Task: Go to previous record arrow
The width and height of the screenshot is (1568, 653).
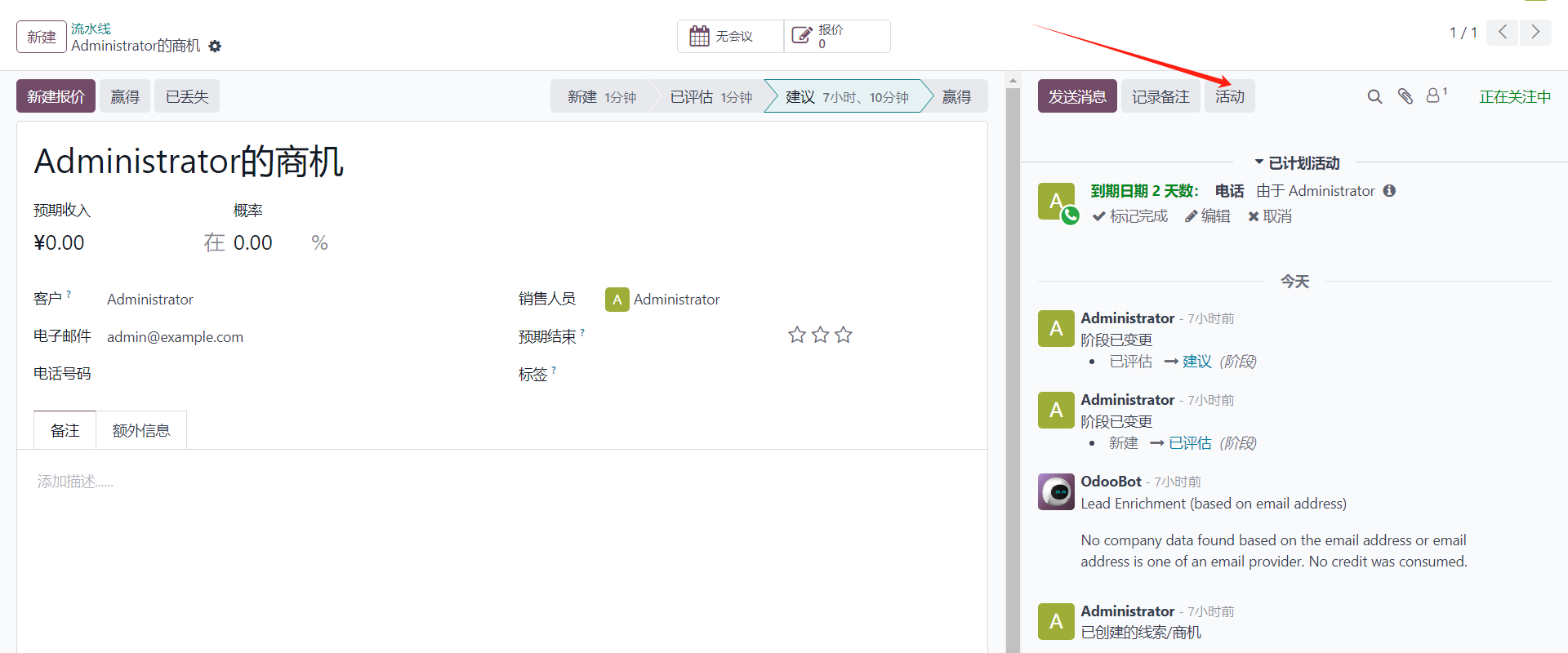Action: (1503, 32)
